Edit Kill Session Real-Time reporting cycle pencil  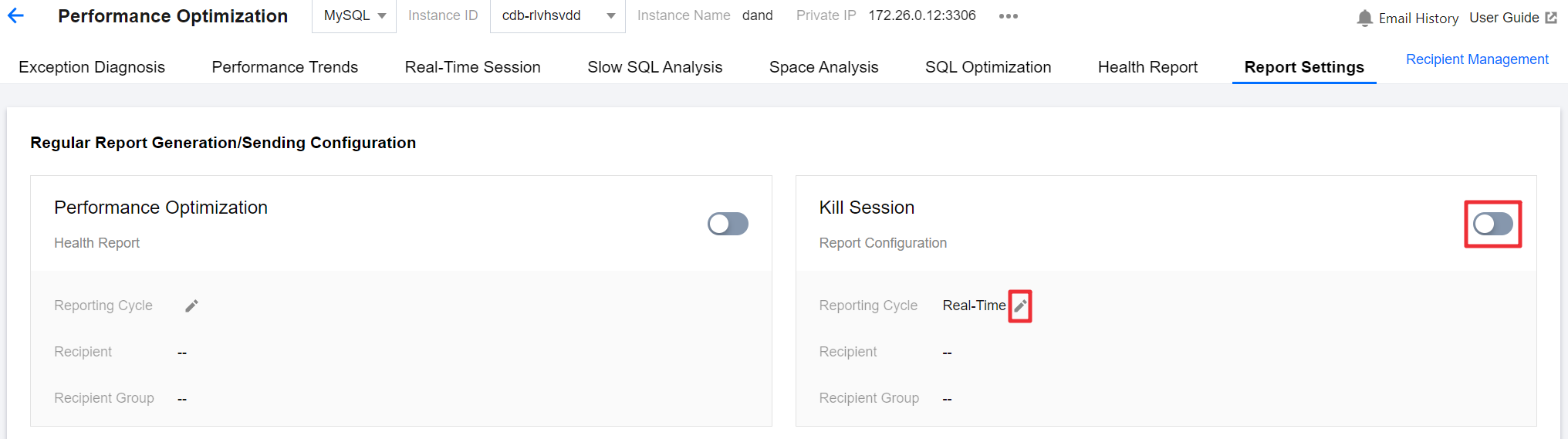[1020, 306]
